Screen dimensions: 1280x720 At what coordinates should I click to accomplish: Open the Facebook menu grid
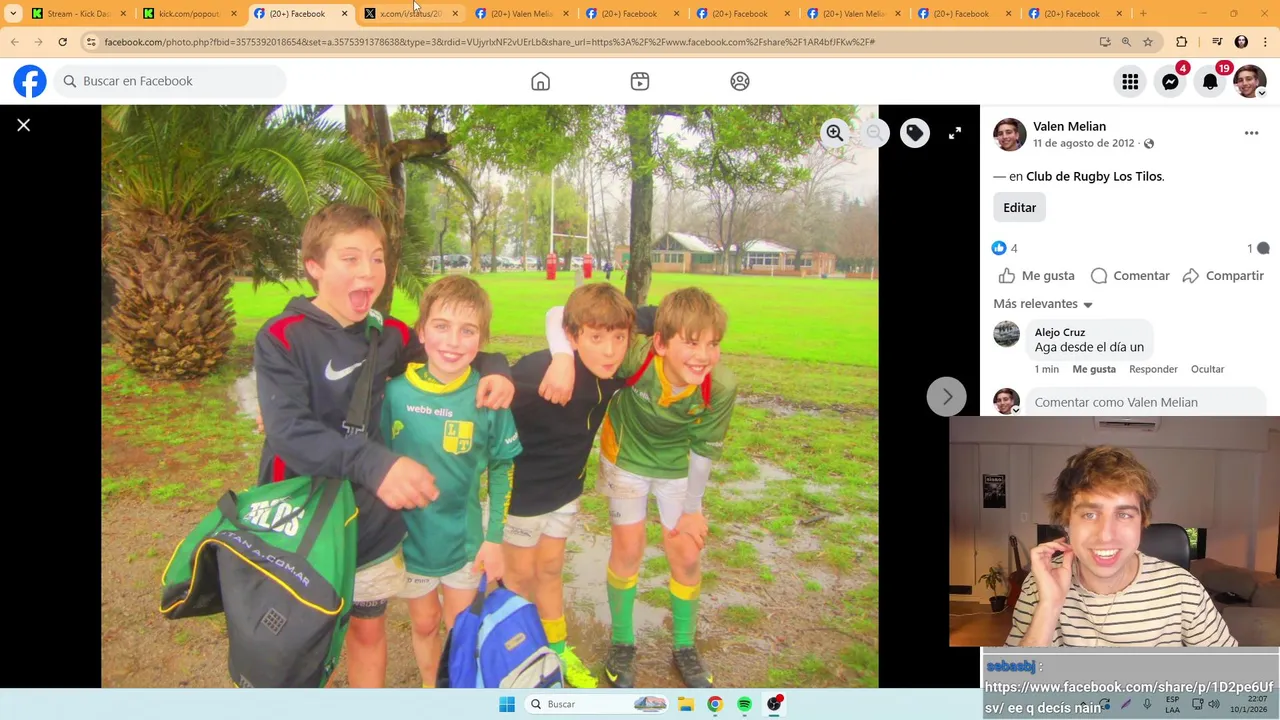pyautogui.click(x=1130, y=82)
